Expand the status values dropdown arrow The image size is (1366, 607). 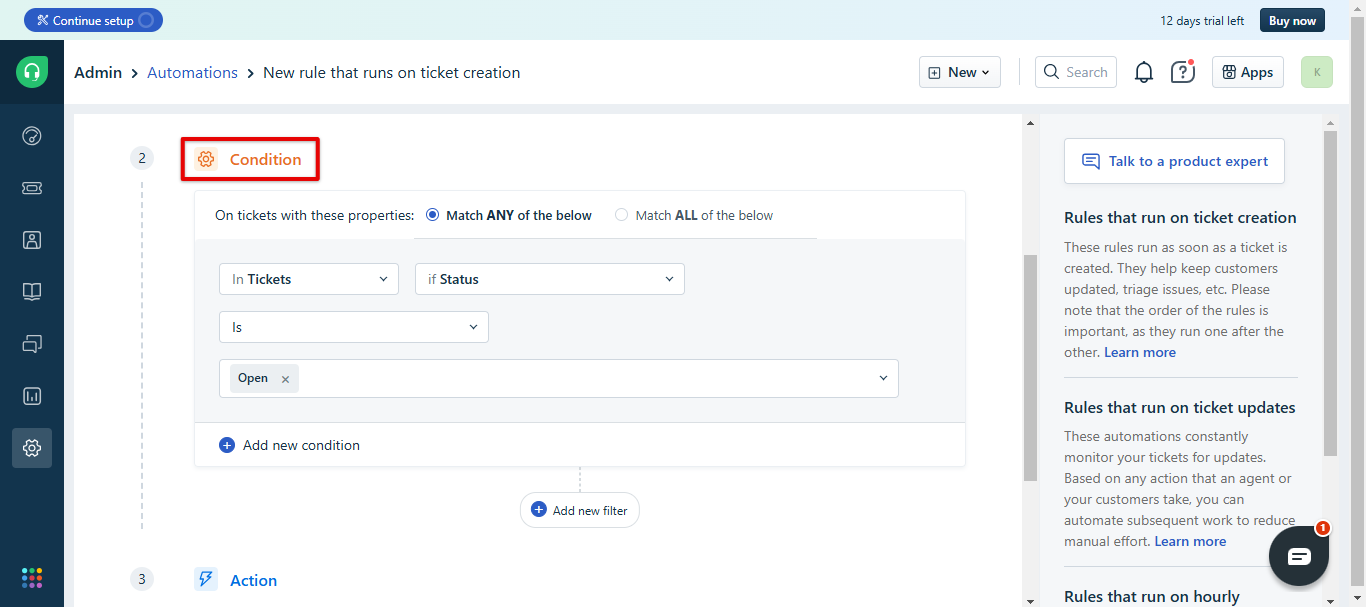pyautogui.click(x=883, y=378)
